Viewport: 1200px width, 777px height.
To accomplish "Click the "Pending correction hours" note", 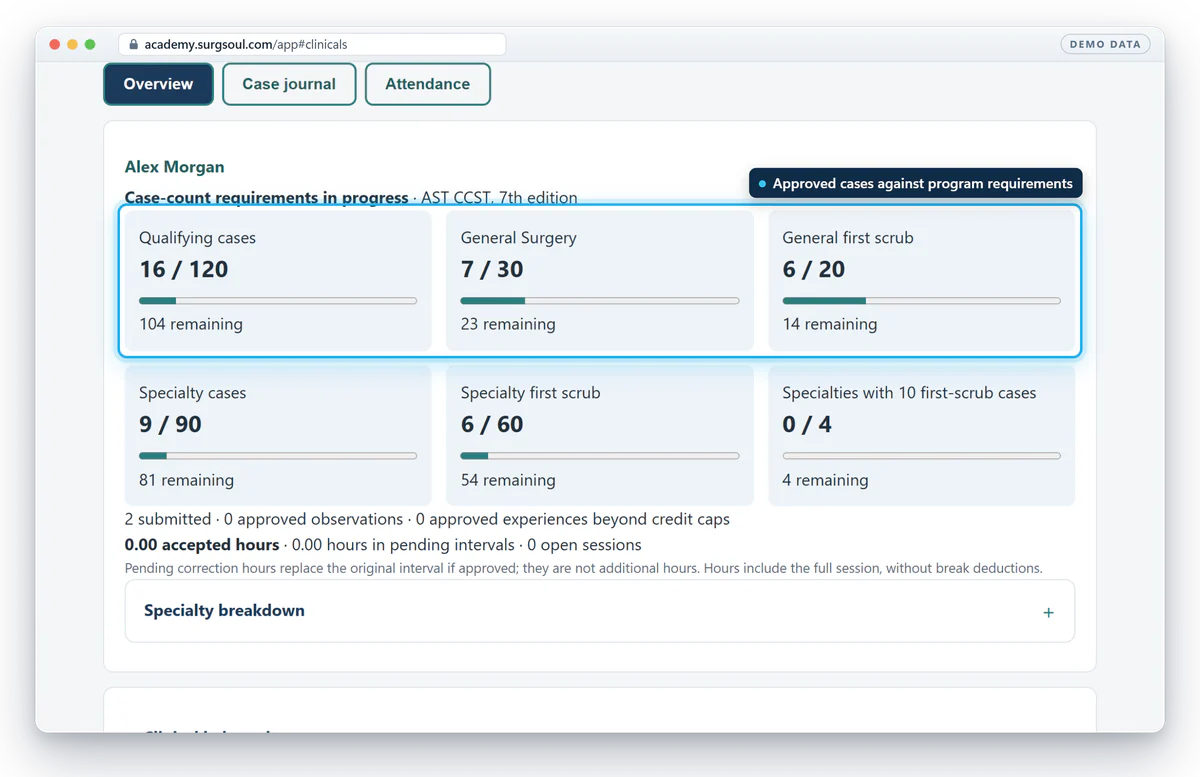I will pyautogui.click(x=584, y=568).
